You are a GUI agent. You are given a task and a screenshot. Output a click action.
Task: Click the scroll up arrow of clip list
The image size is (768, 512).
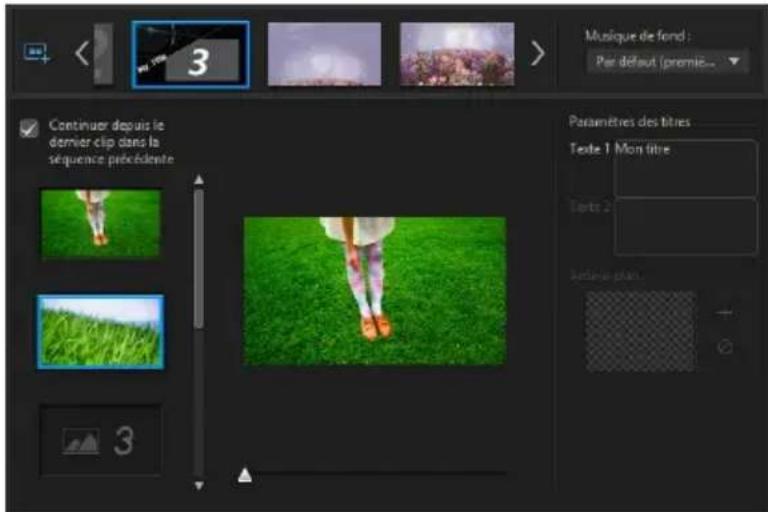pos(198,180)
